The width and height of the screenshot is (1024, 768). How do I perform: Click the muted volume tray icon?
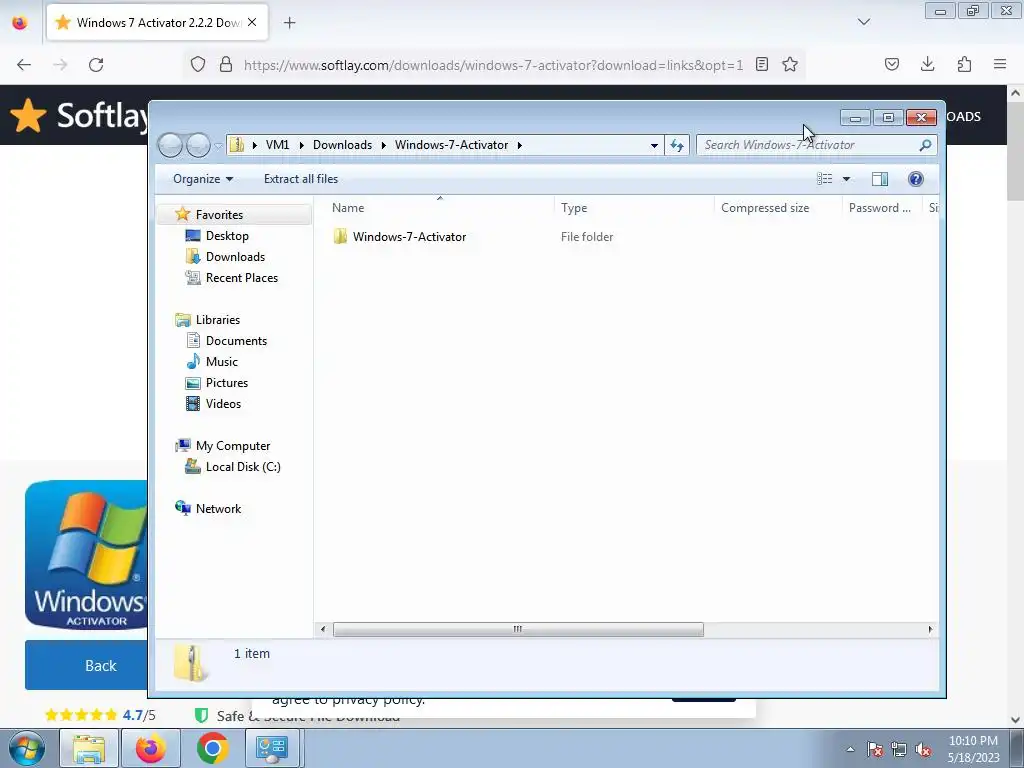click(x=923, y=750)
